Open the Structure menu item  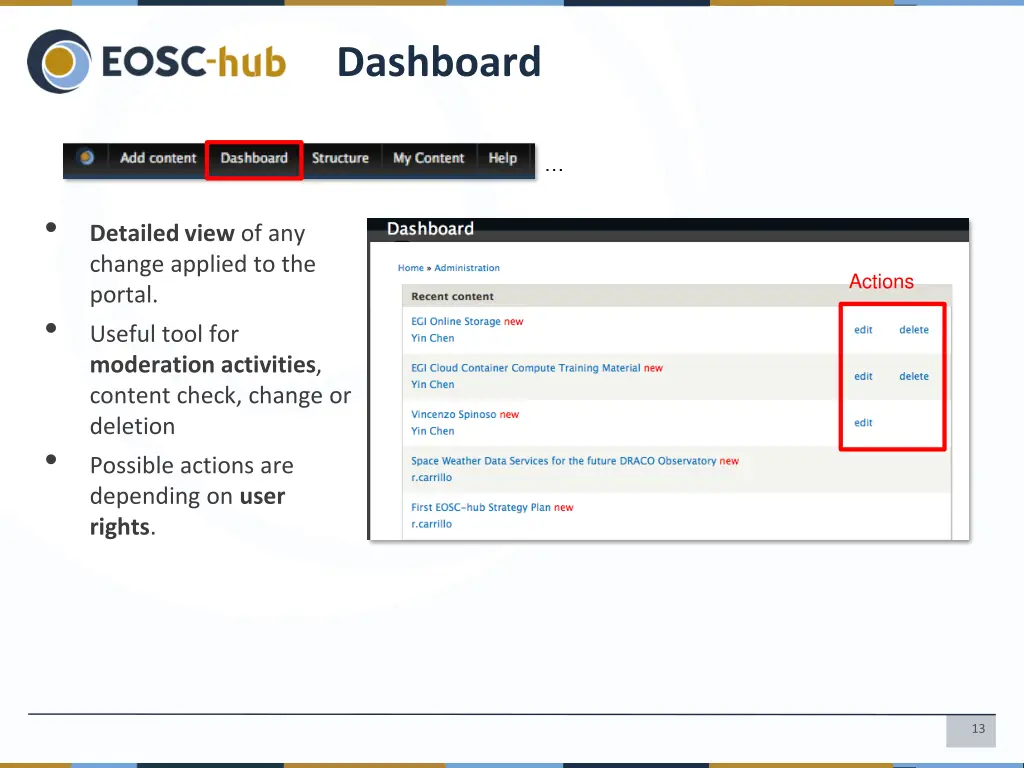[340, 158]
